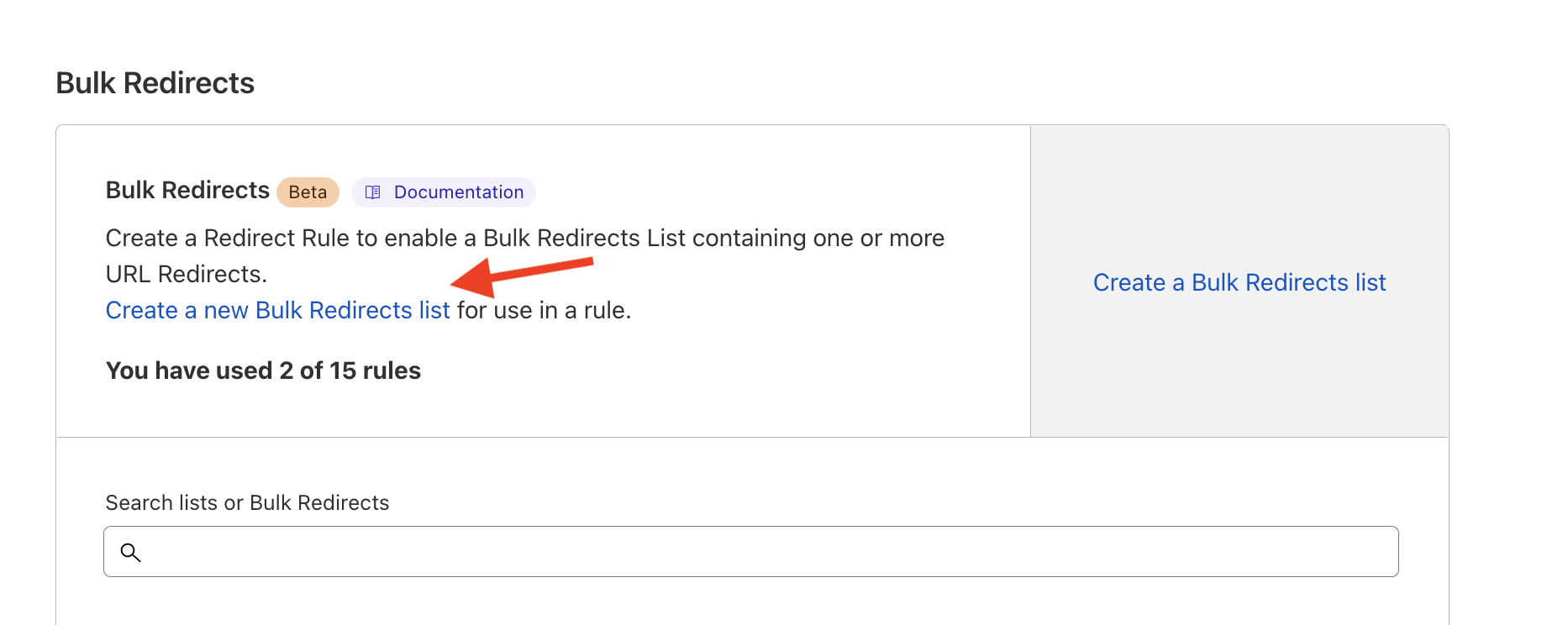Click Create a new Bulk Redirects list
The height and width of the screenshot is (625, 1568).
click(276, 310)
